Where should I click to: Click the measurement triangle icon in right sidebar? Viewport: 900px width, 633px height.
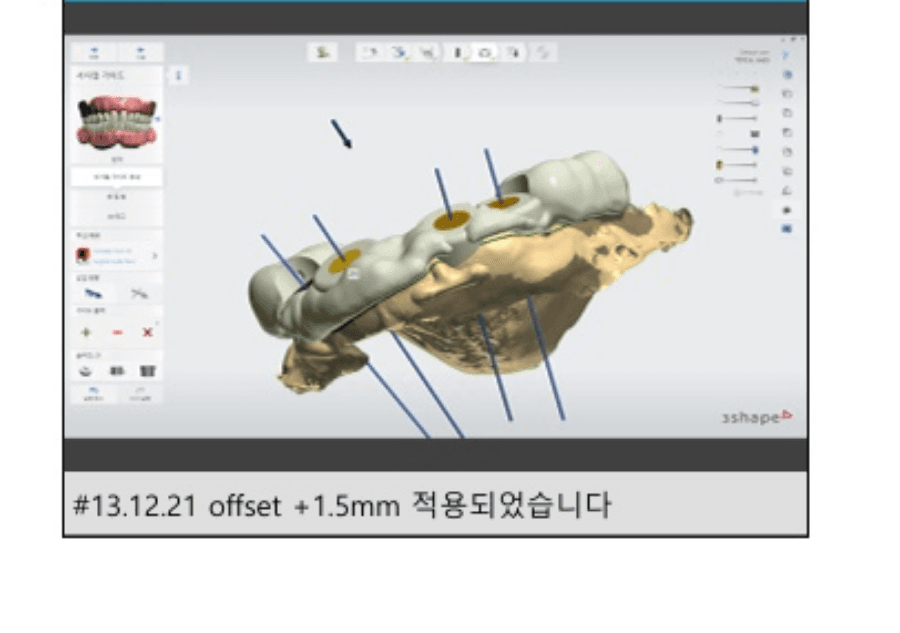coord(788,191)
